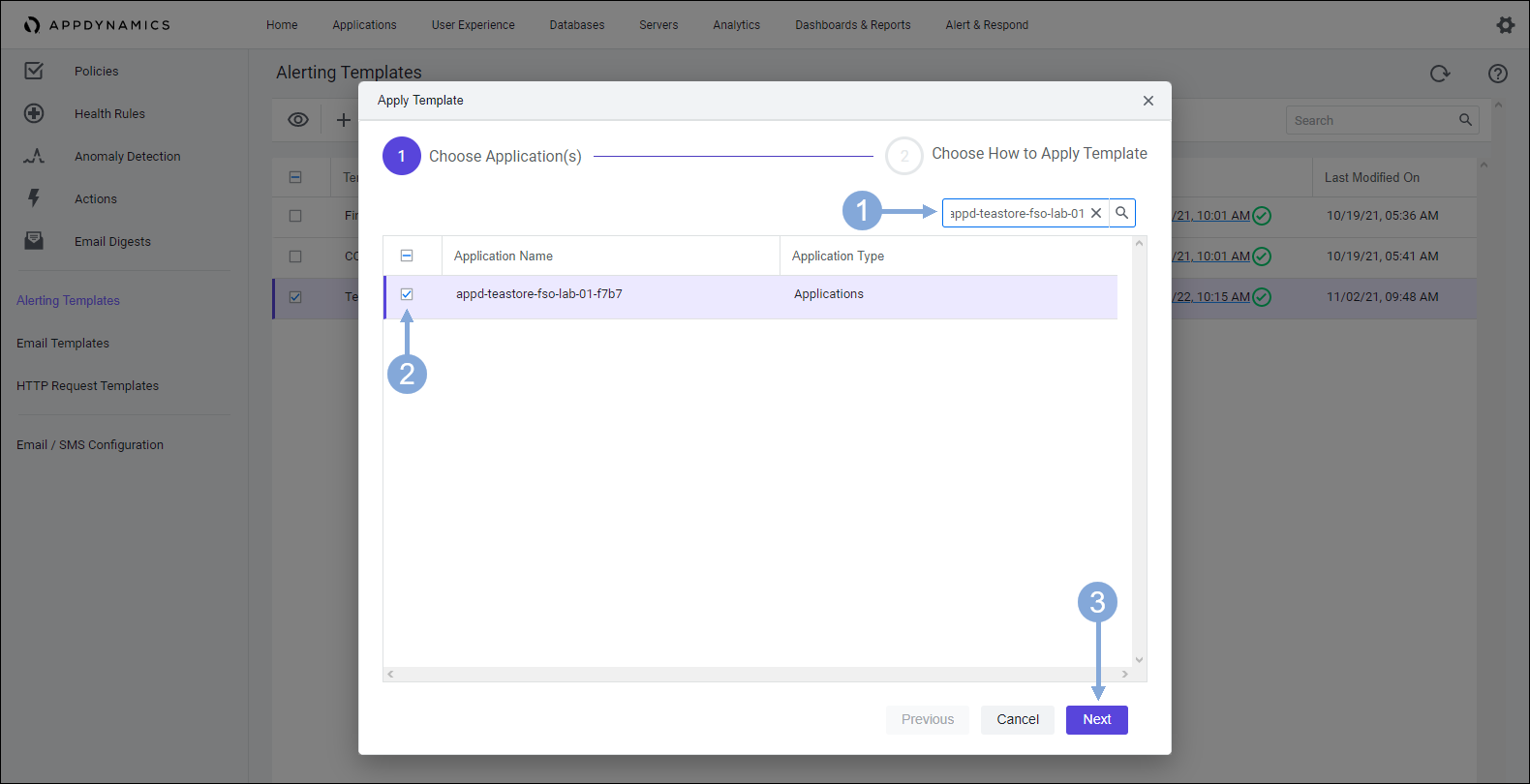Viewport: 1530px width, 784px height.
Task: Open Email / SMS Configuration
Action: point(90,445)
